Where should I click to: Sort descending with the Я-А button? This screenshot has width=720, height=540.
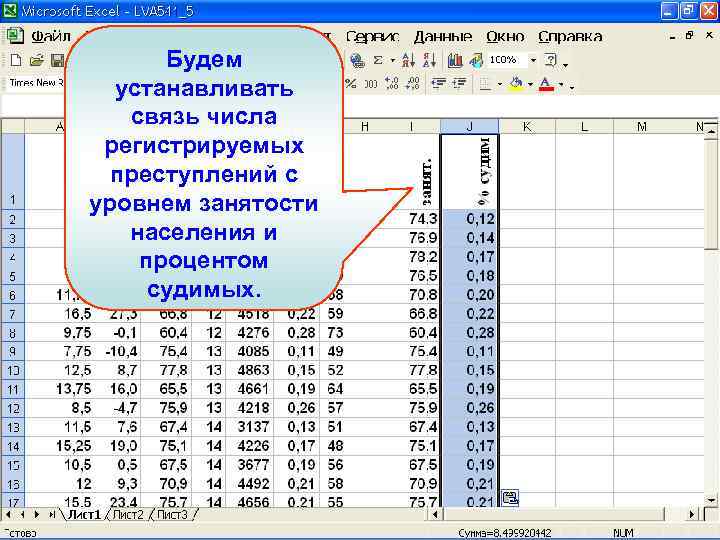(429, 60)
